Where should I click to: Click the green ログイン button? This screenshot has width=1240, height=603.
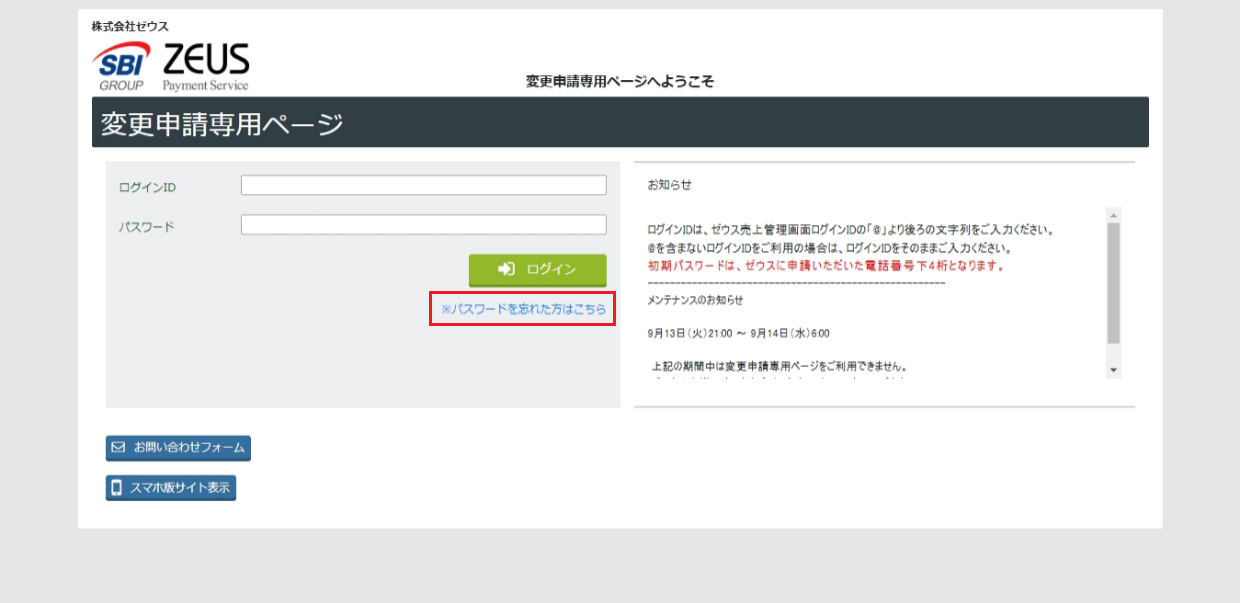pos(537,270)
